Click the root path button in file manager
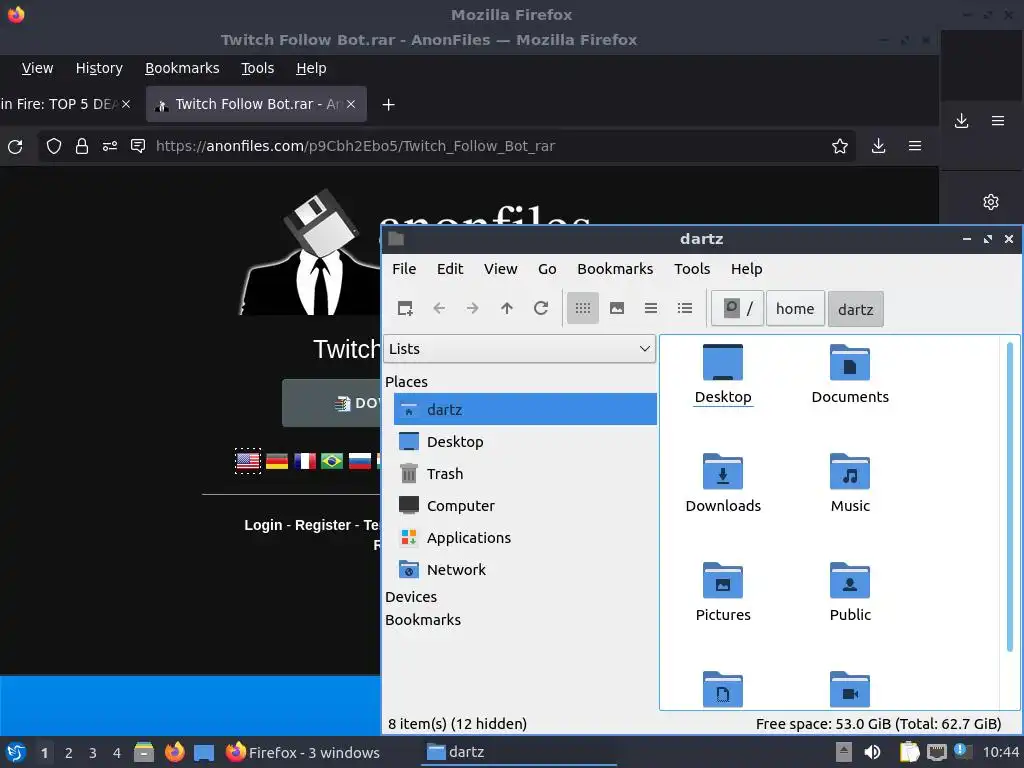The image size is (1024, 768). (x=737, y=308)
